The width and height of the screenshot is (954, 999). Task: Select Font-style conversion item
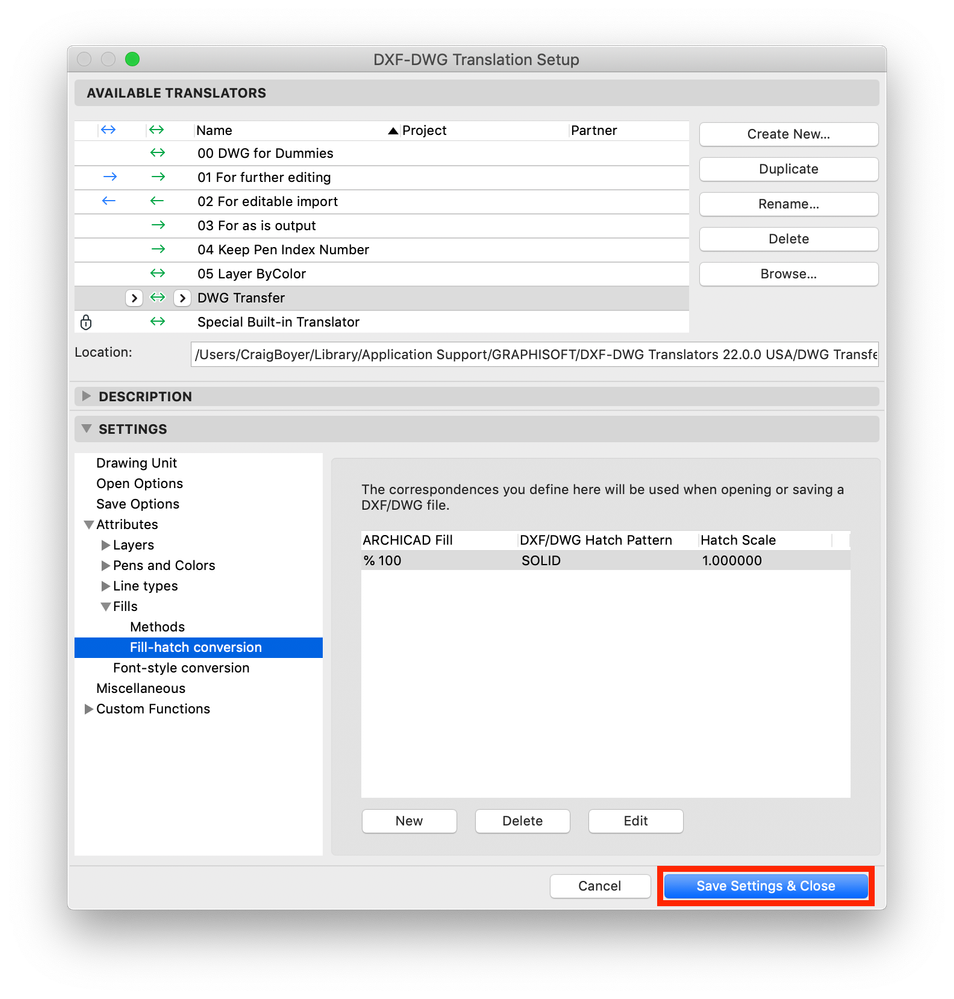pyautogui.click(x=181, y=668)
